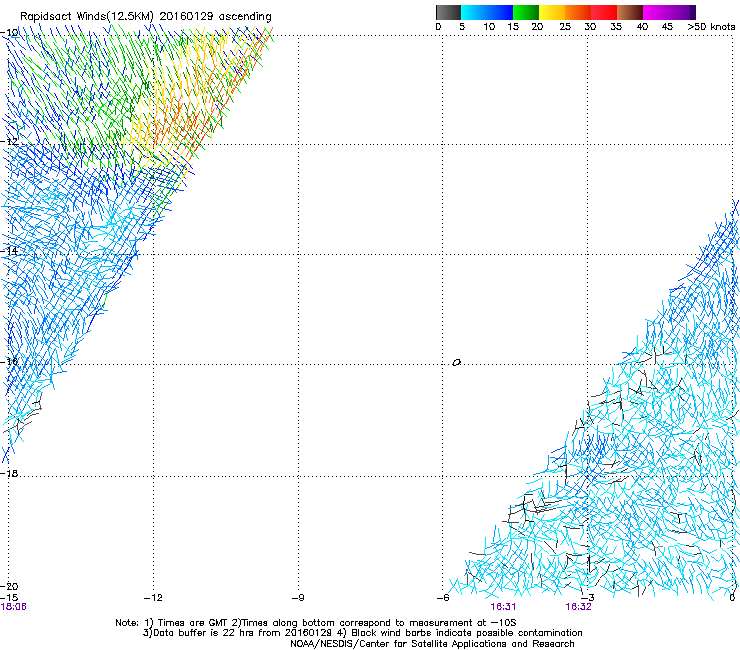Click the orange 25-30 knots color band
This screenshot has width=740, height=650.
(x=578, y=12)
